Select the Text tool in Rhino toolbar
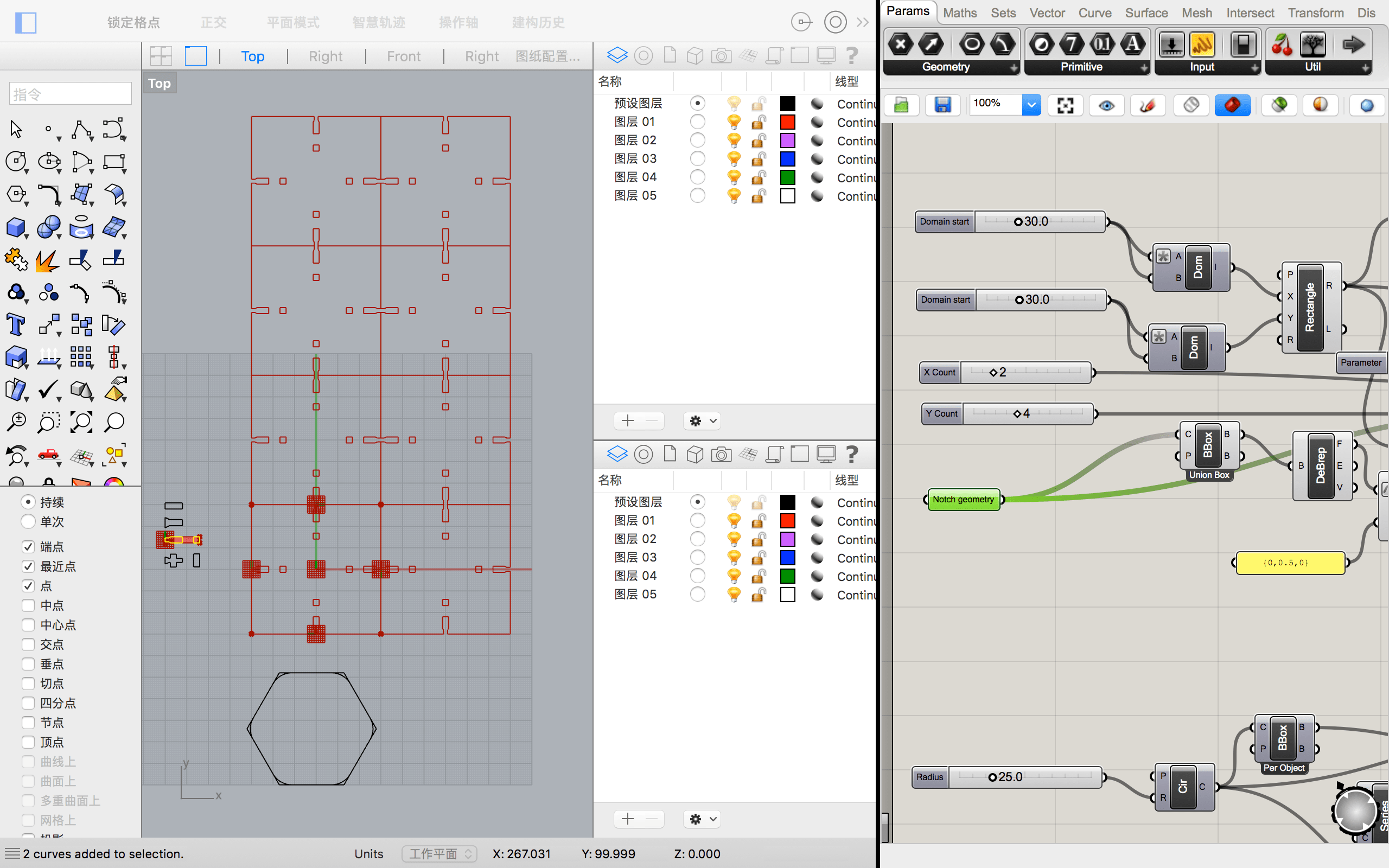The image size is (1389, 868). tap(16, 325)
